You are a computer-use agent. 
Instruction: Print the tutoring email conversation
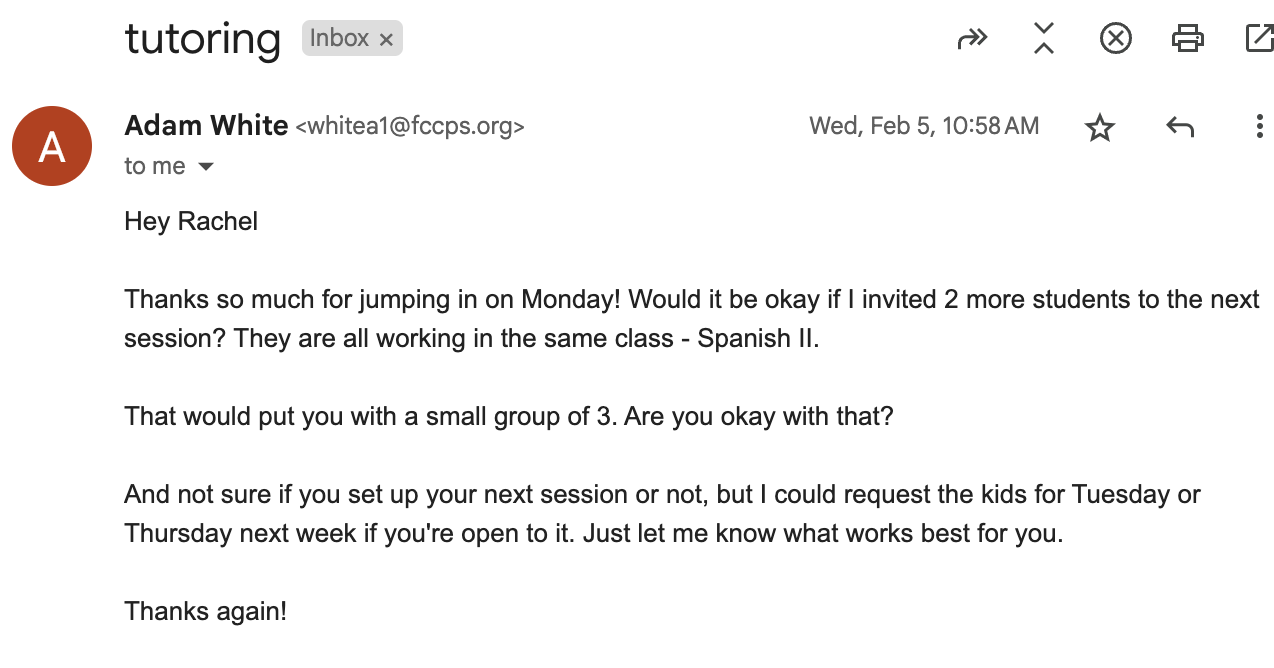click(x=1187, y=39)
